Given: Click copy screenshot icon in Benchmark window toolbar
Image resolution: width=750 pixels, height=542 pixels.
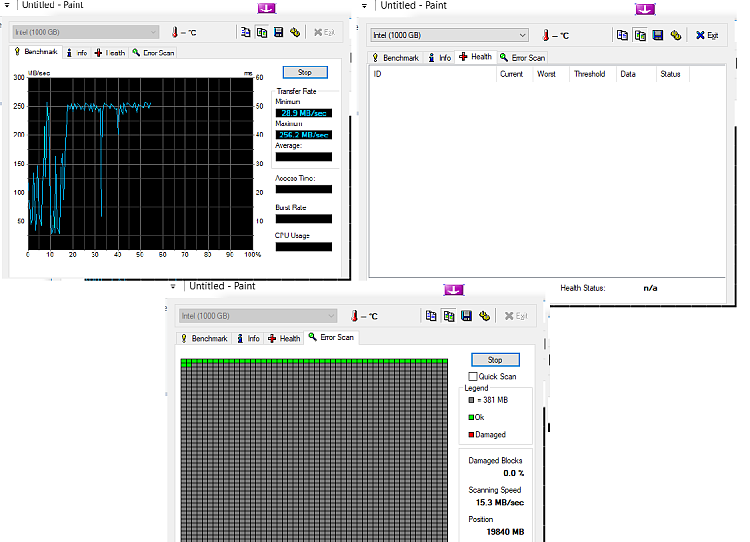Looking at the screenshot, I should tap(262, 32).
